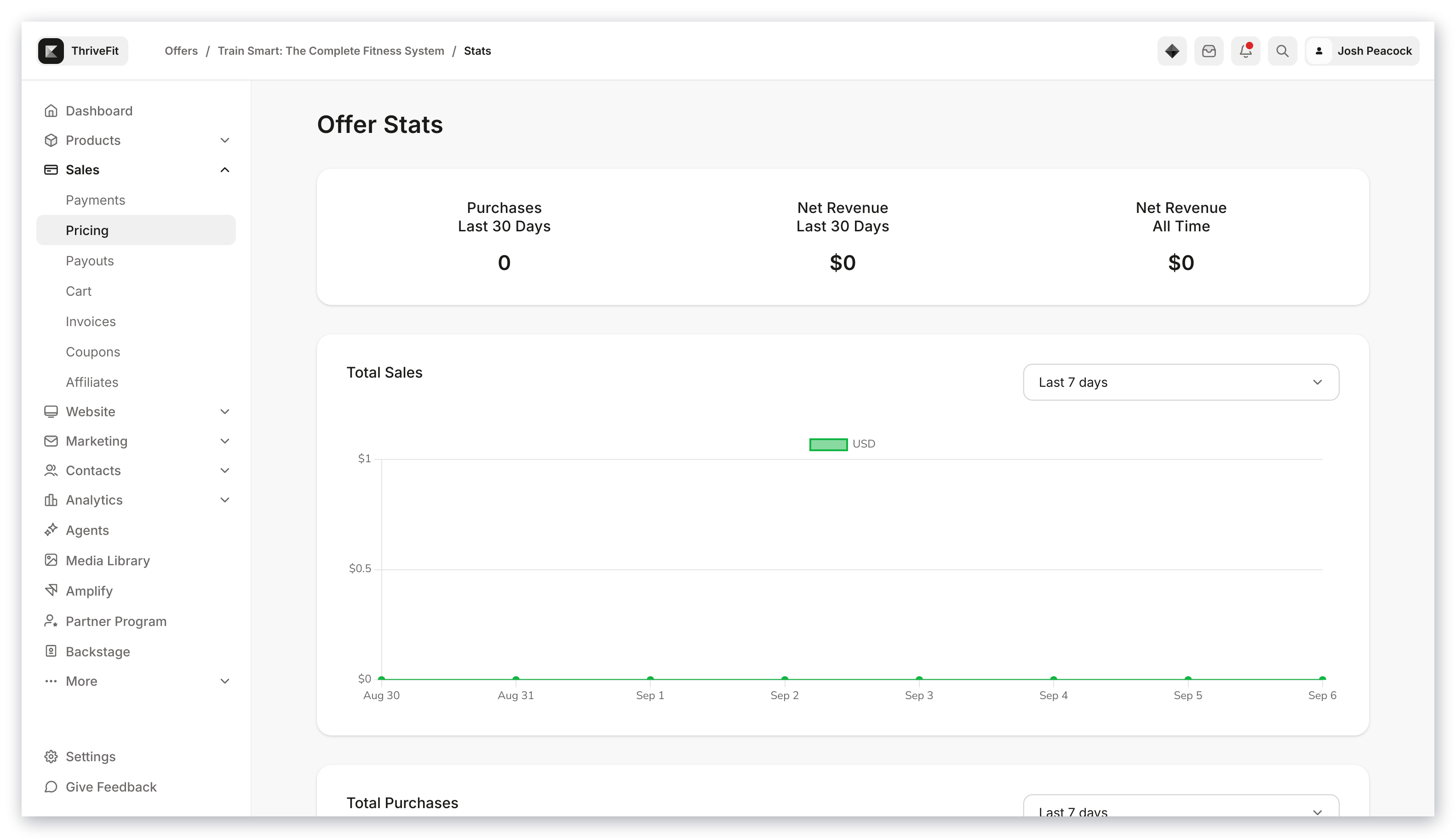The height and width of the screenshot is (838, 1456).
Task: Expand the Analytics section chevron
Action: click(224, 499)
